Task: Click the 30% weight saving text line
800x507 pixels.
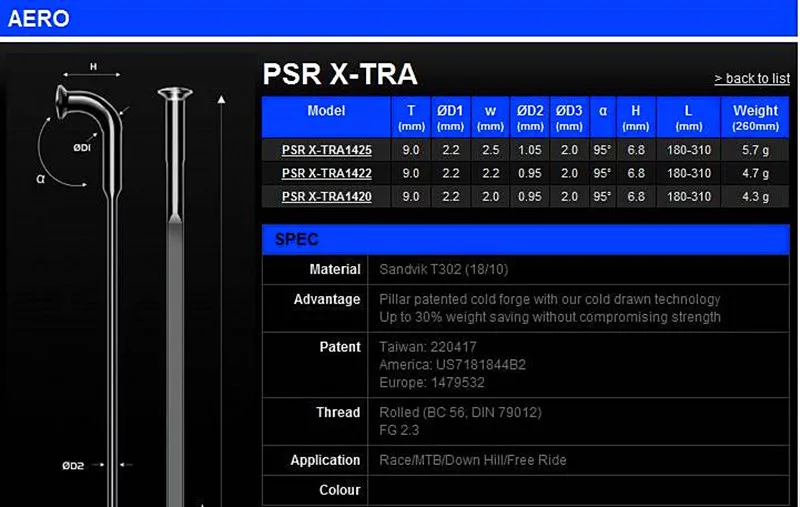Action: point(549,317)
